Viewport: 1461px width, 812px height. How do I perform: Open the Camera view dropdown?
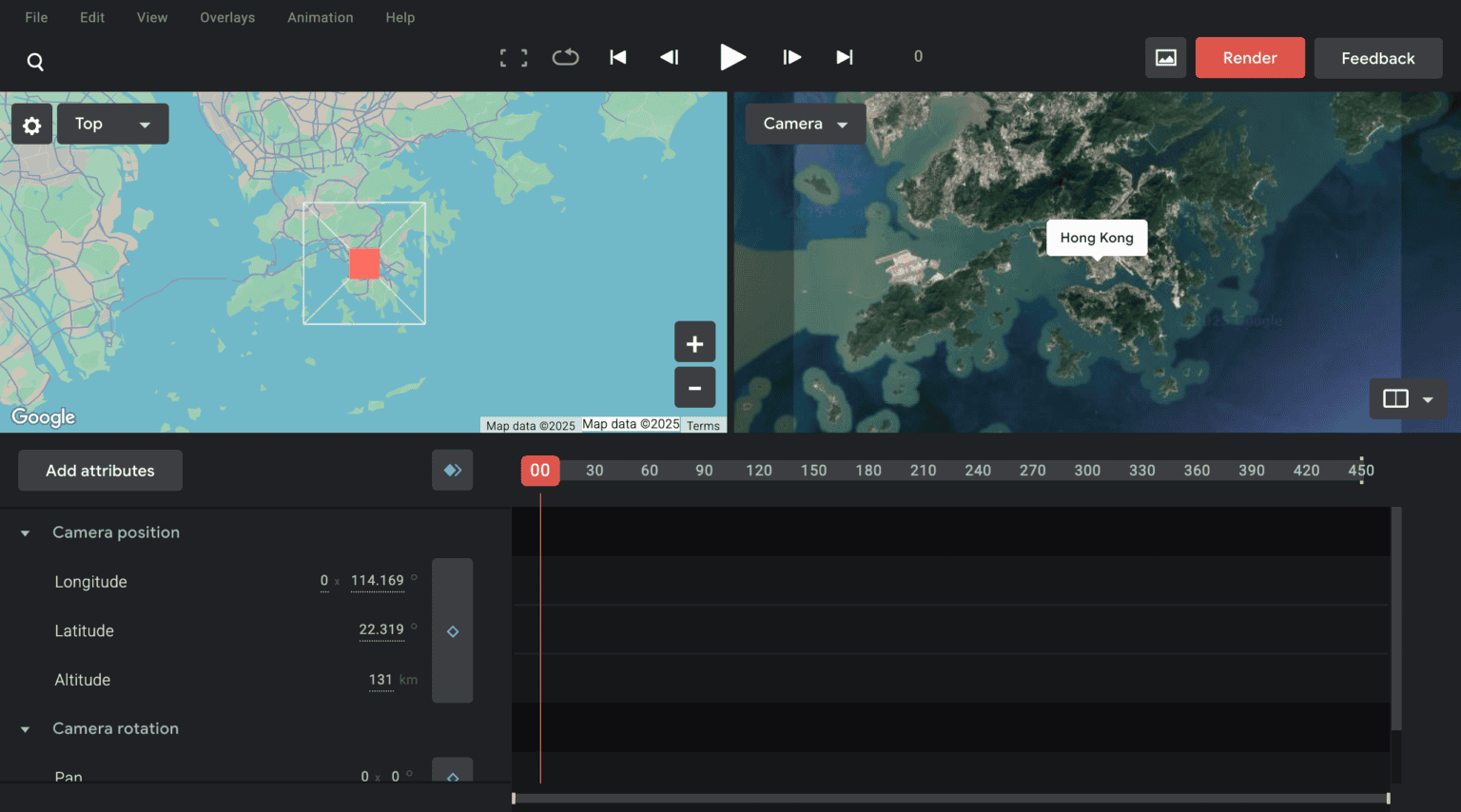pyautogui.click(x=805, y=124)
